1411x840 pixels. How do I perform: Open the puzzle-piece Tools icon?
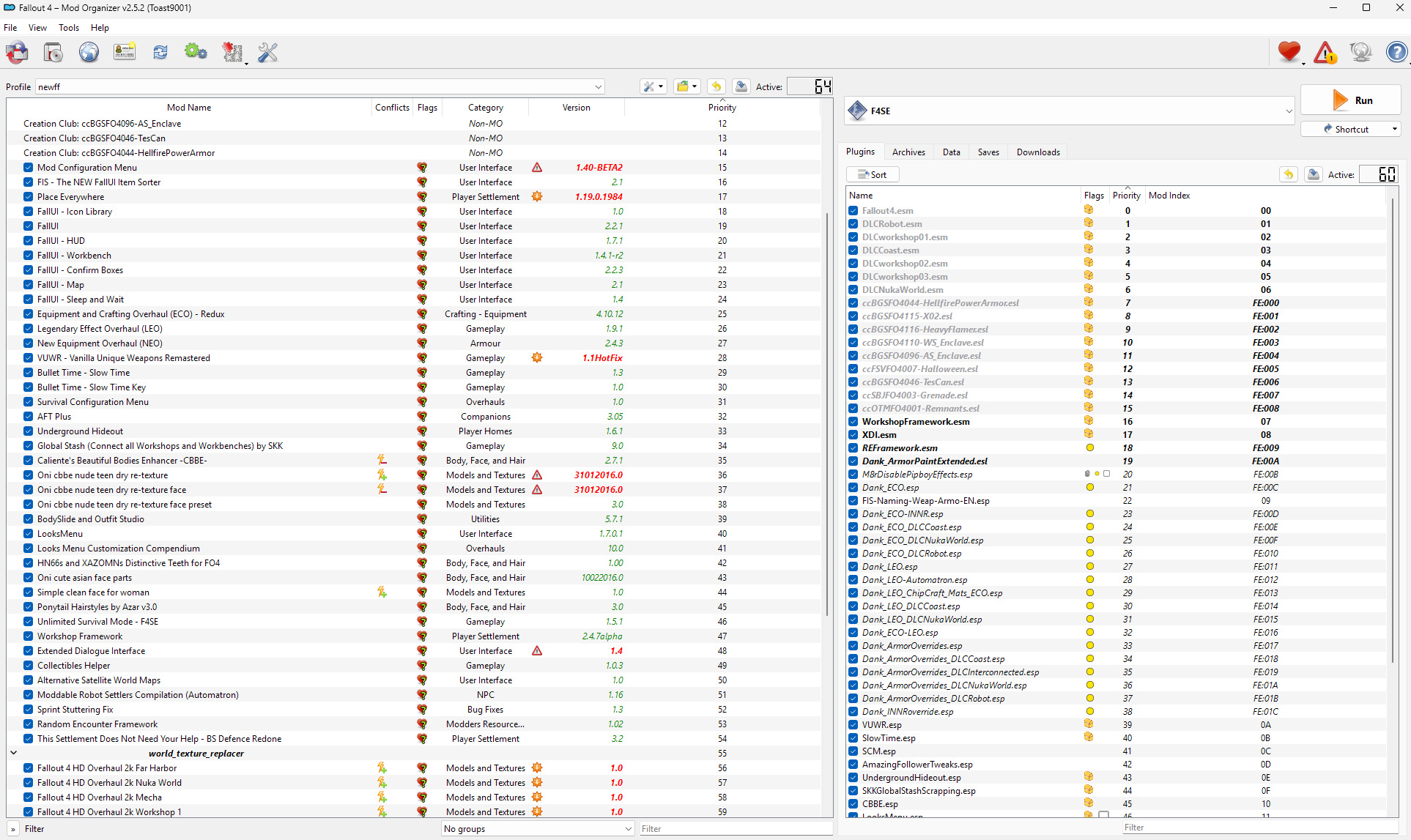point(232,53)
